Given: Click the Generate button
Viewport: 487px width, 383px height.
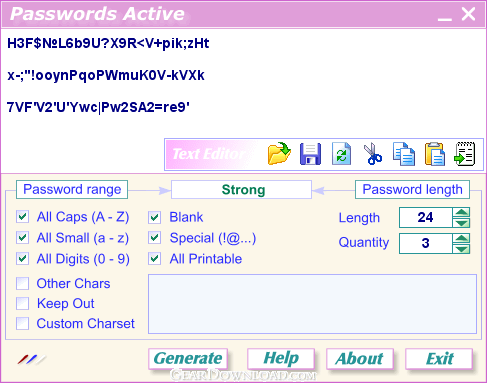Looking at the screenshot, I should [x=188, y=359].
